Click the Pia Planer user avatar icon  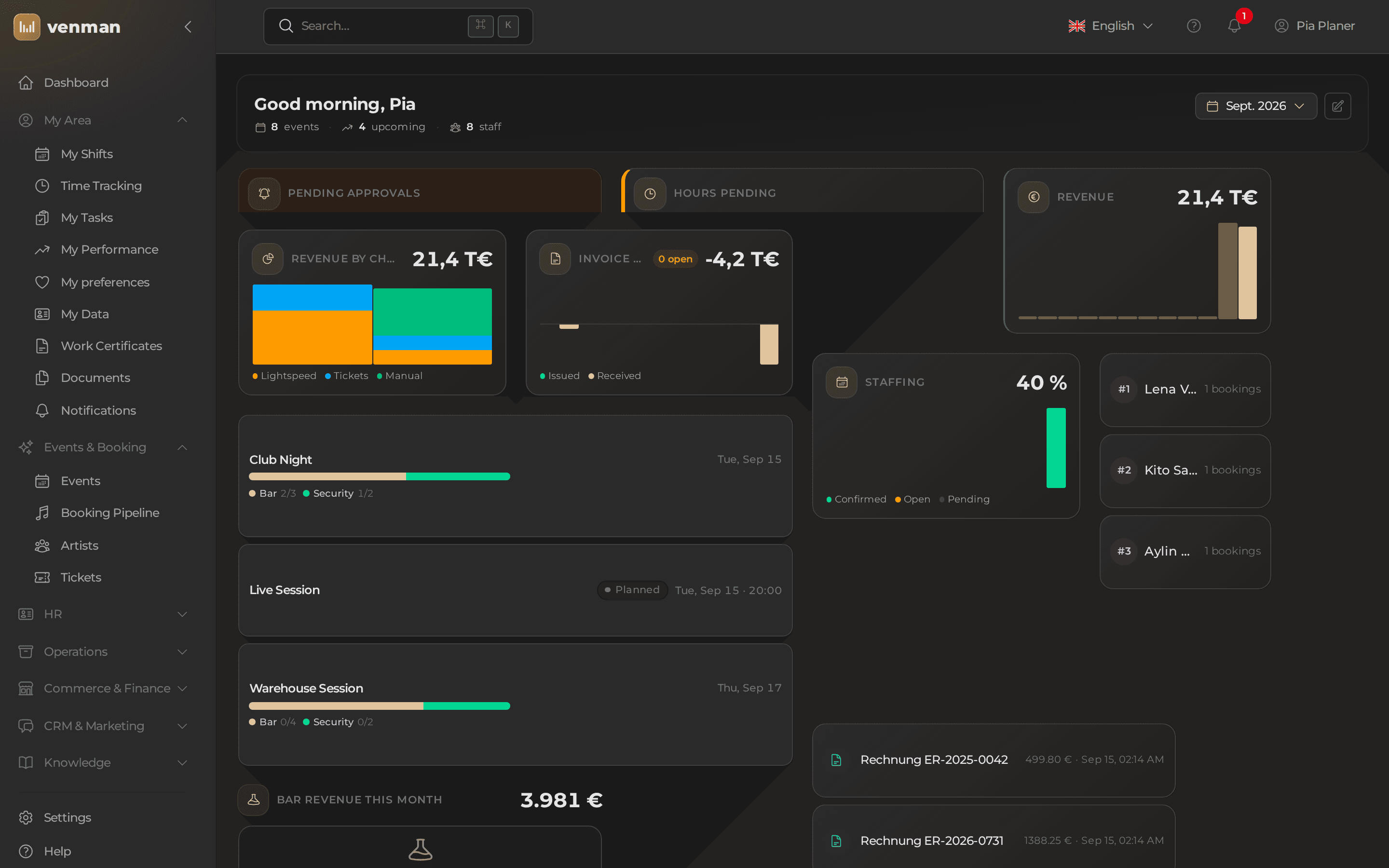(1281, 26)
